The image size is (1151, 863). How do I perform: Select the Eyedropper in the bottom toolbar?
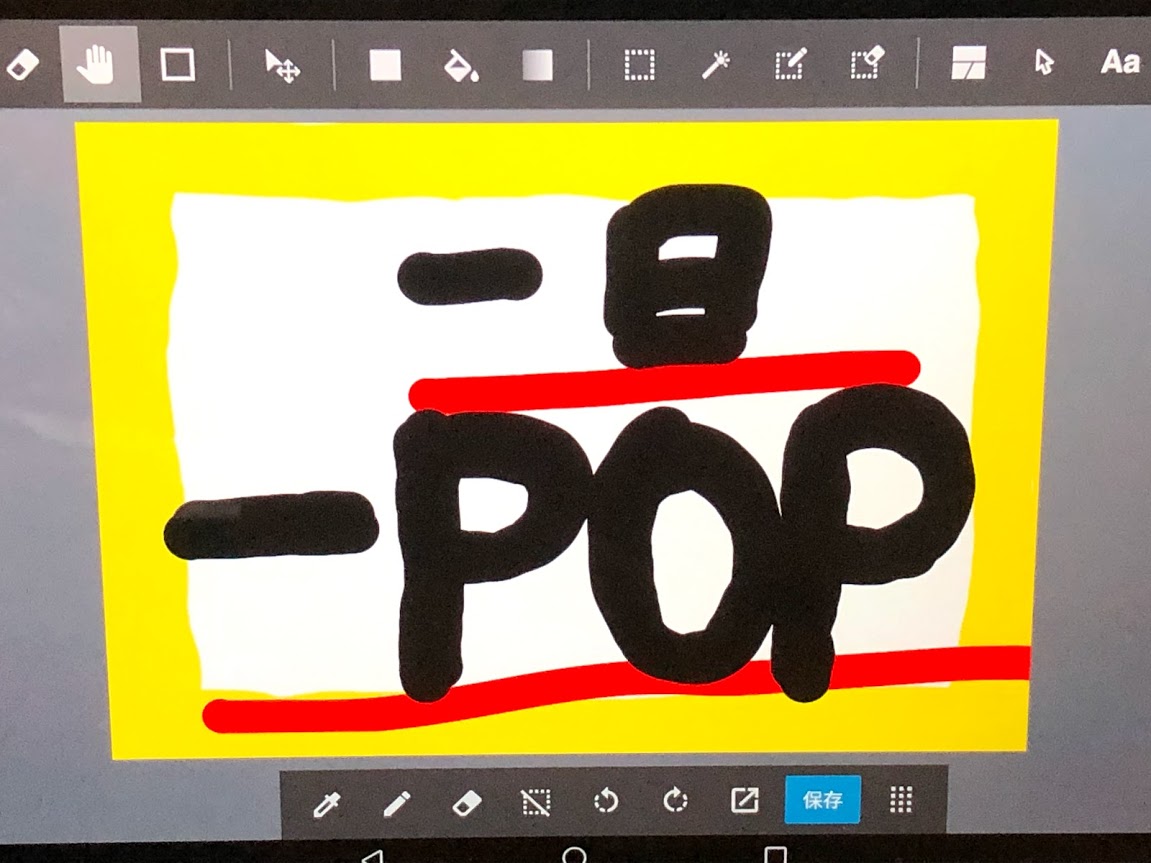click(327, 800)
